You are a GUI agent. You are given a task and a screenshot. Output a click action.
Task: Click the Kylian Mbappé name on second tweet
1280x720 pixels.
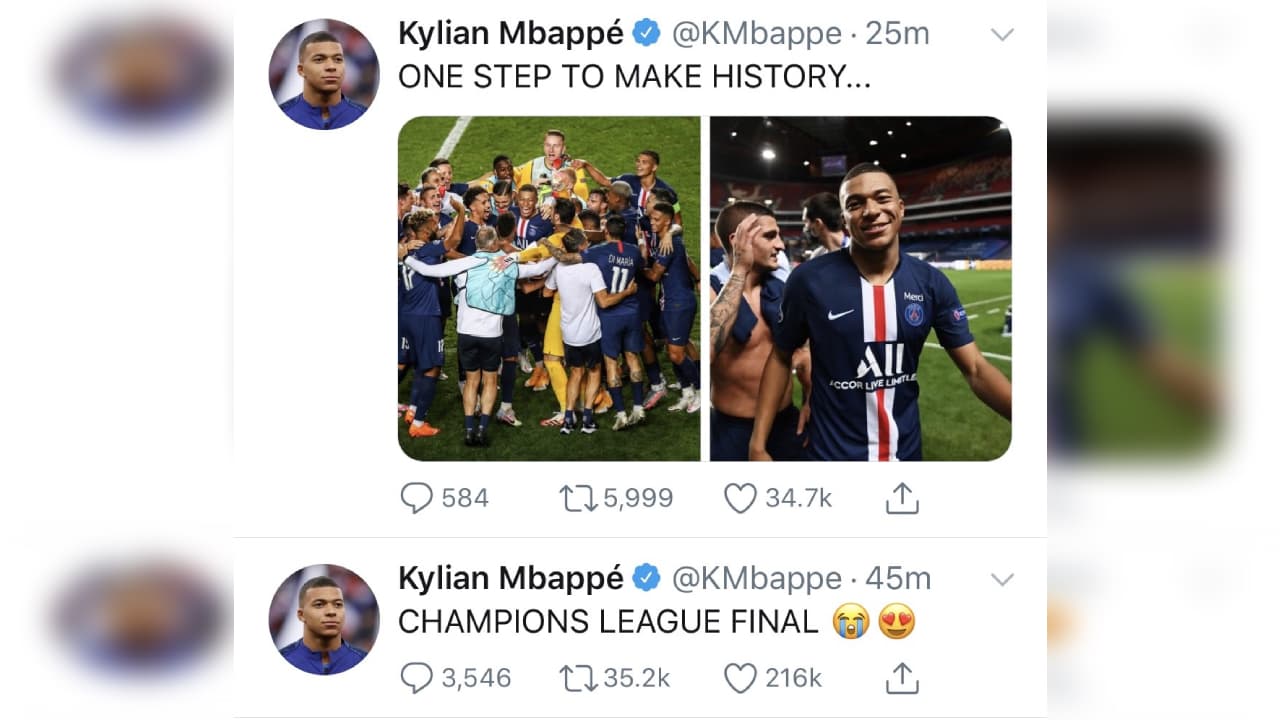[x=512, y=577]
